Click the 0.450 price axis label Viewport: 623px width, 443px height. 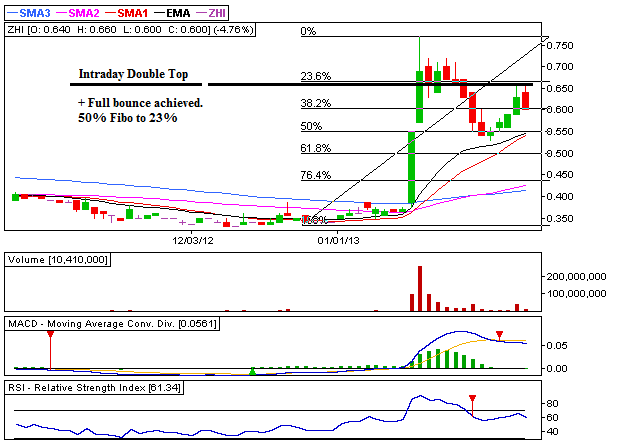560,175
